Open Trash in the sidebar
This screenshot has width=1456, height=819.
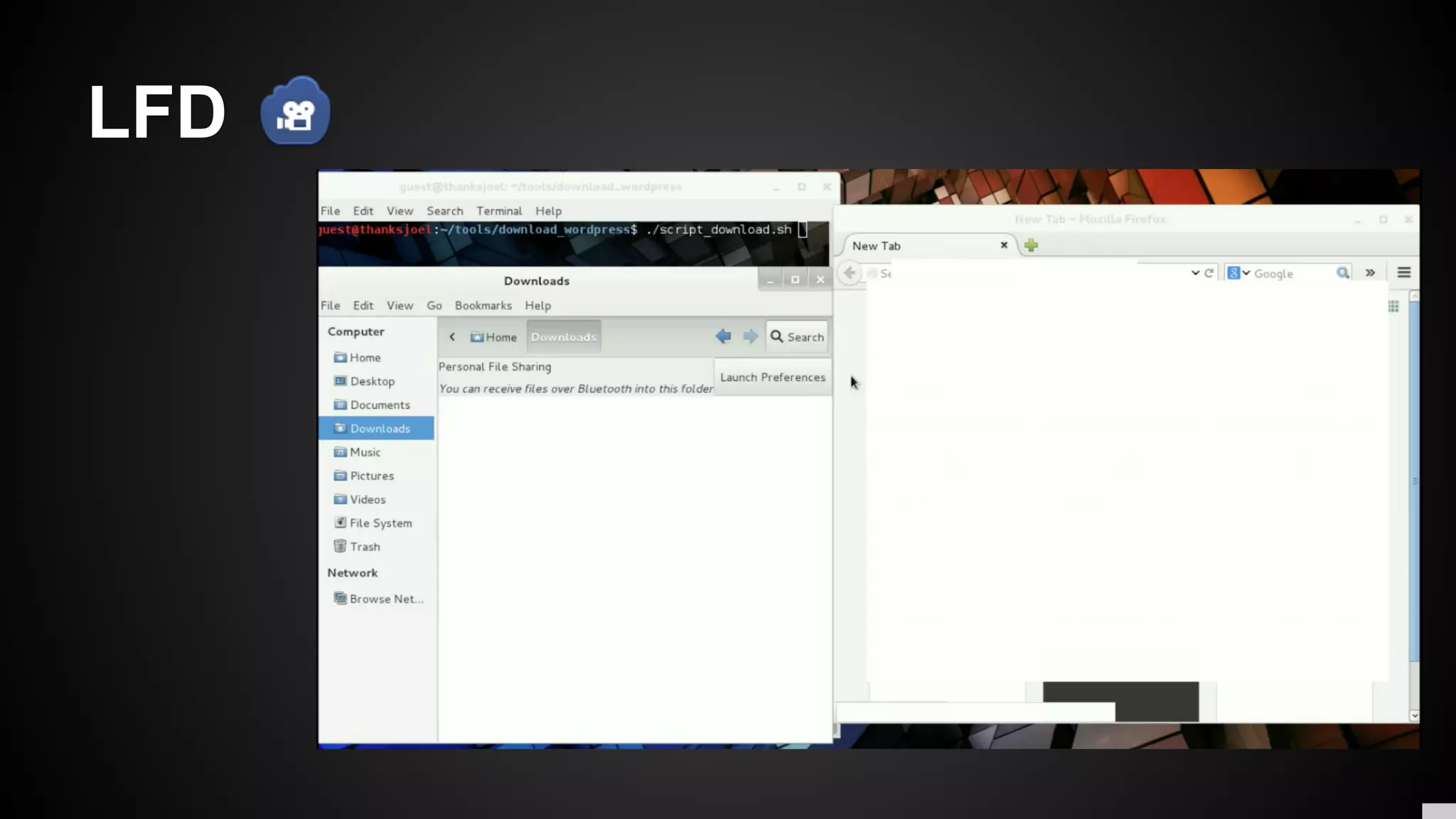click(x=365, y=547)
